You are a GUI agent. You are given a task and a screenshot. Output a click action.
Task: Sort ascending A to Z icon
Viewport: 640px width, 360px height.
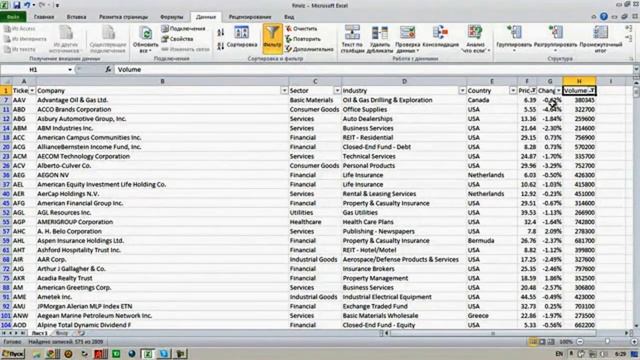pos(220,32)
